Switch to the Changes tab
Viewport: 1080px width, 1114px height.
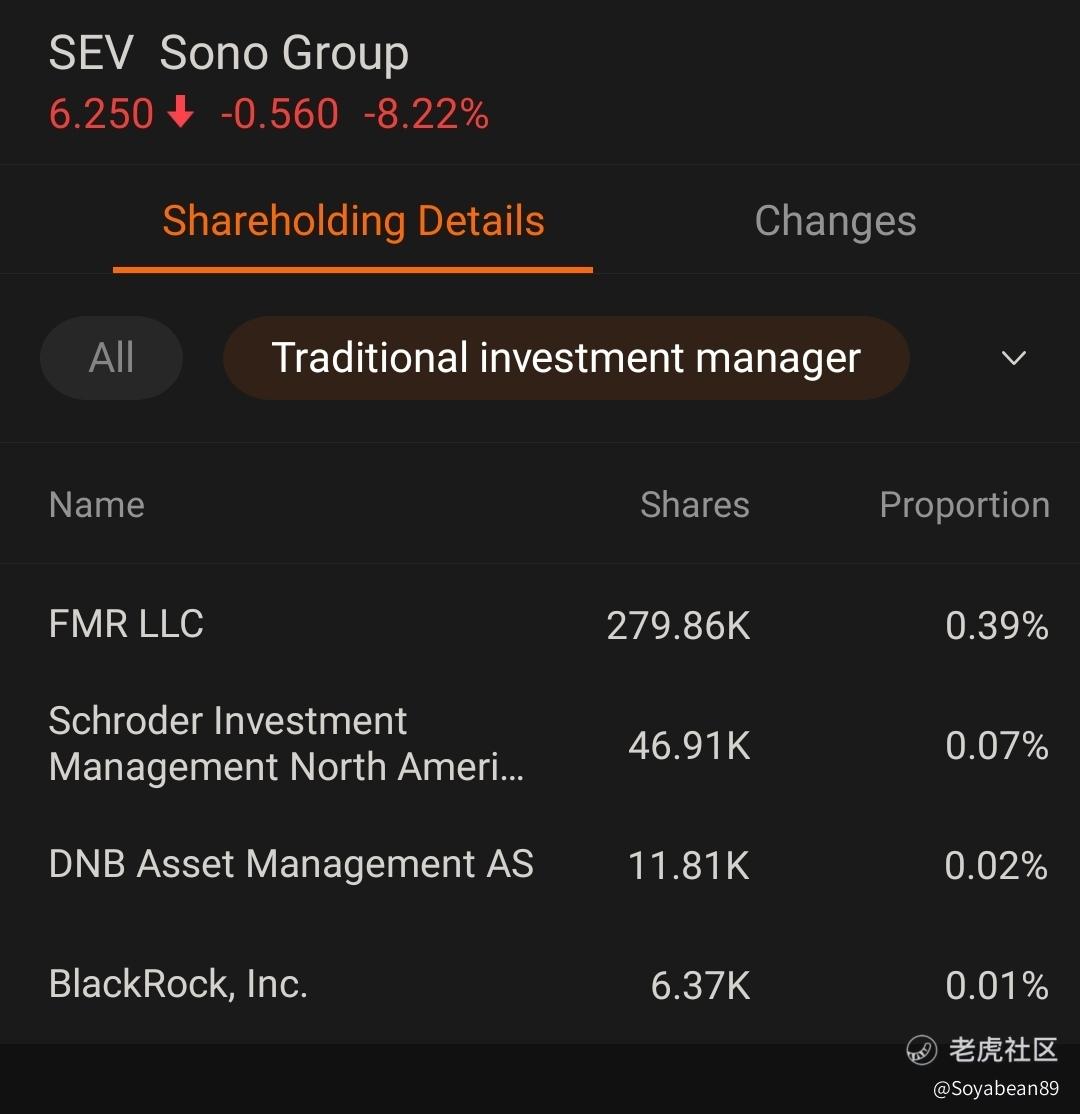(x=836, y=220)
